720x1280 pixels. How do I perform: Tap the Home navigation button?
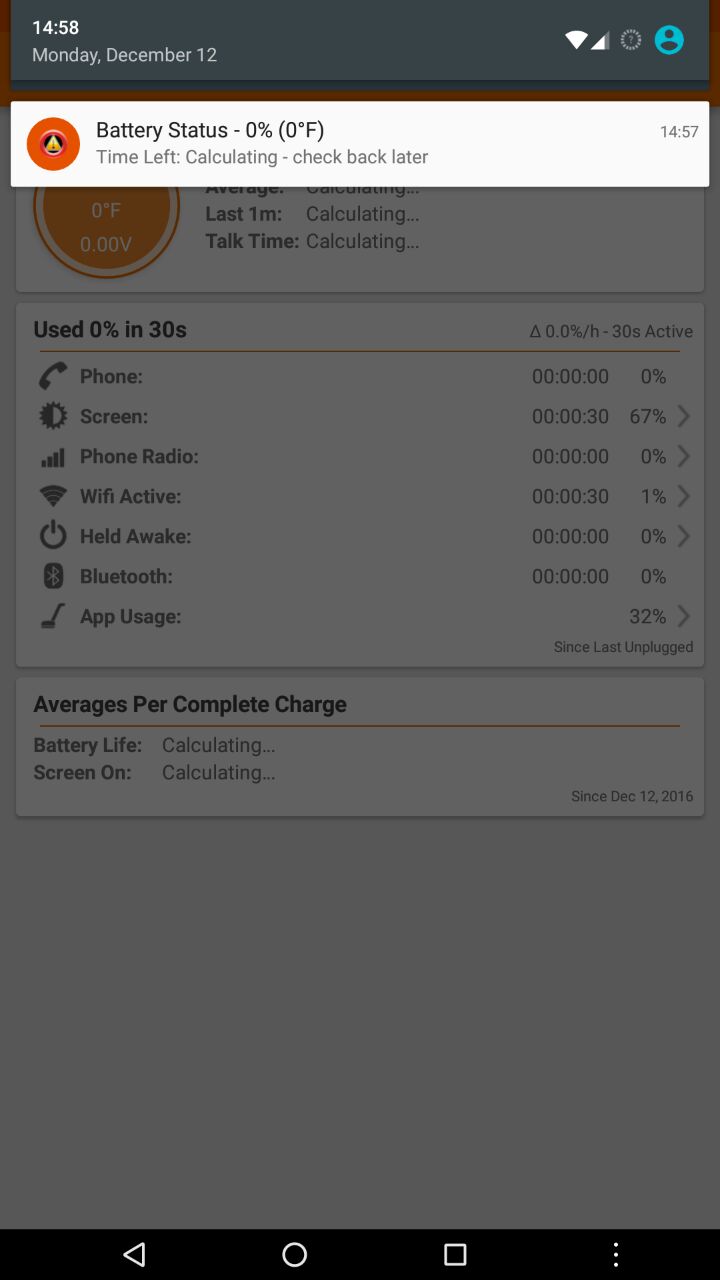coord(295,1254)
